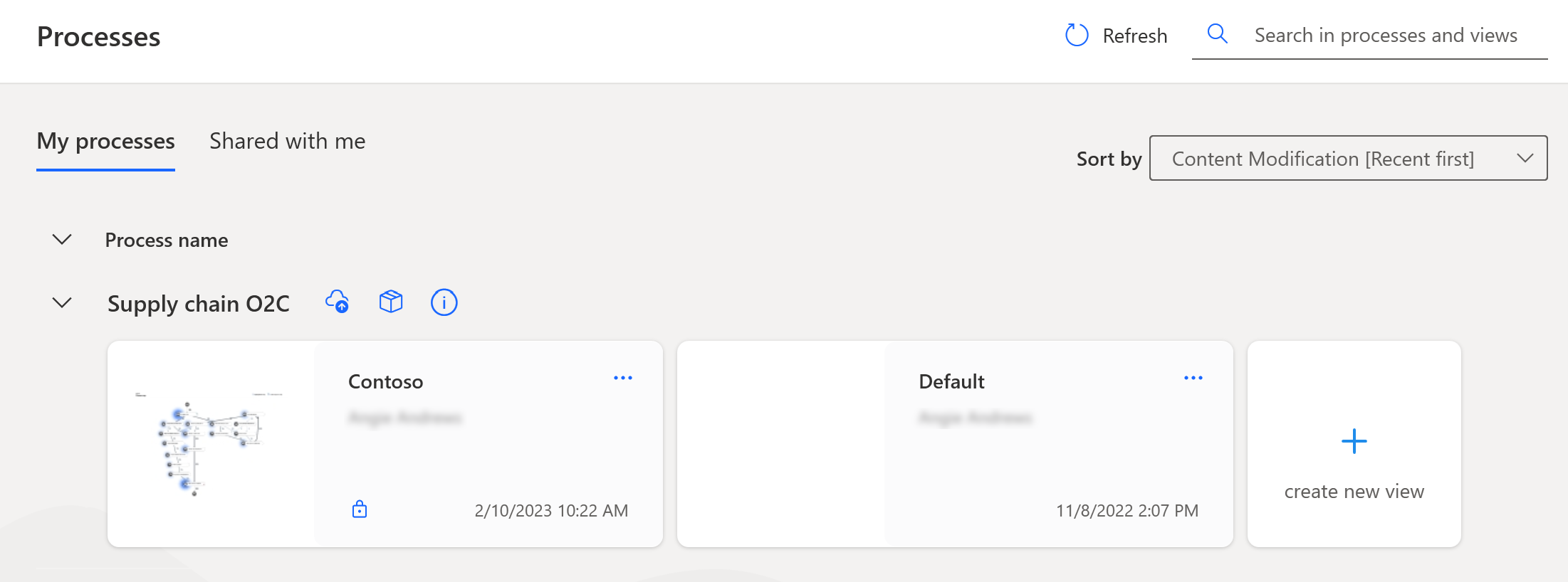Open the info icon for Supply chain O2C

point(444,302)
